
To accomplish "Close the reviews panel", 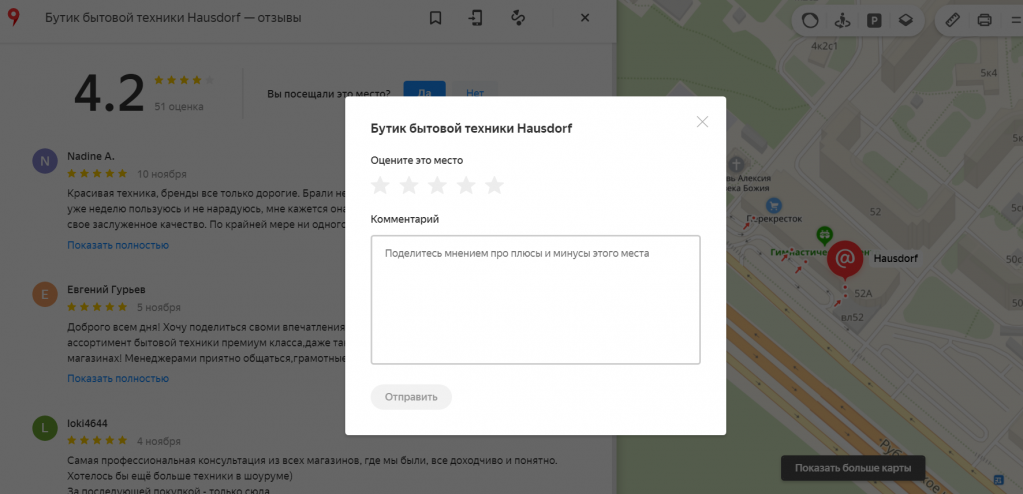I will [585, 18].
